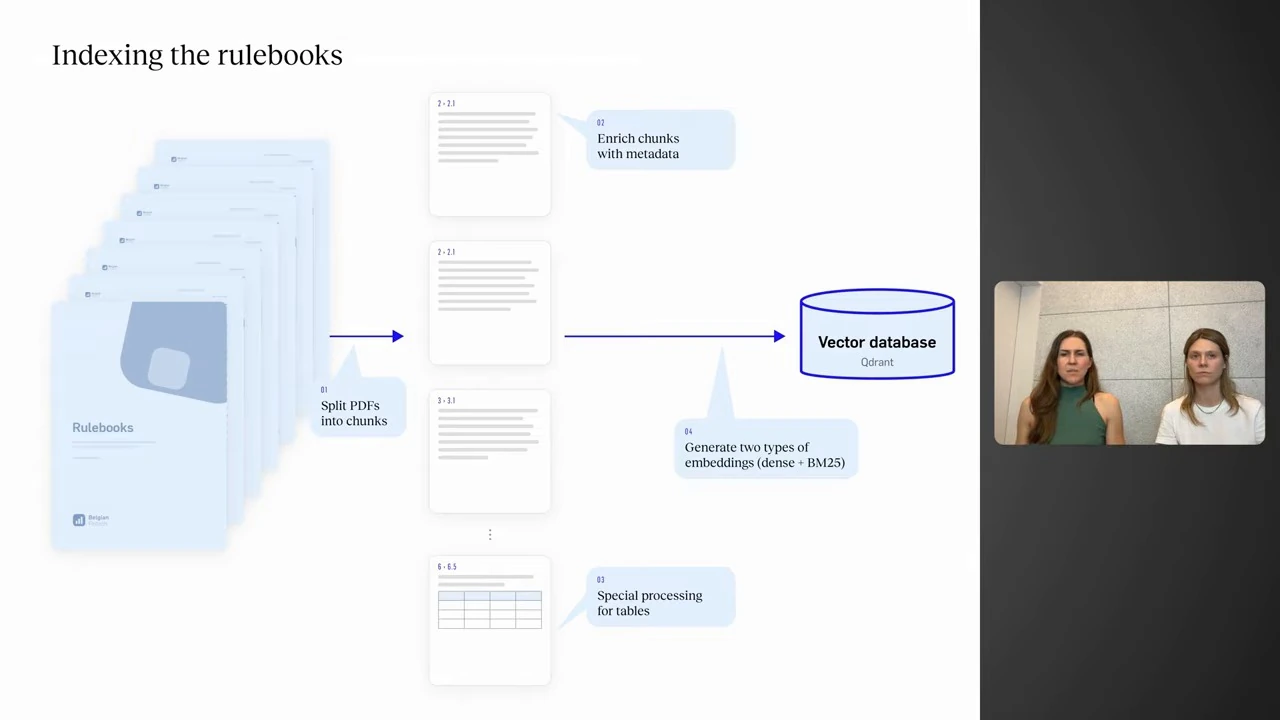
Task: Select the second chunk page labeled 2 > 2.1
Action: 490,303
